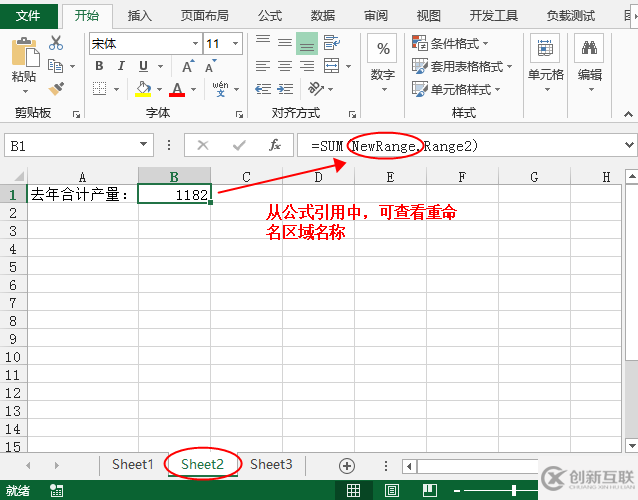Screen dimensions: 638x500
Task: Decrease indent
Action: click(263, 88)
